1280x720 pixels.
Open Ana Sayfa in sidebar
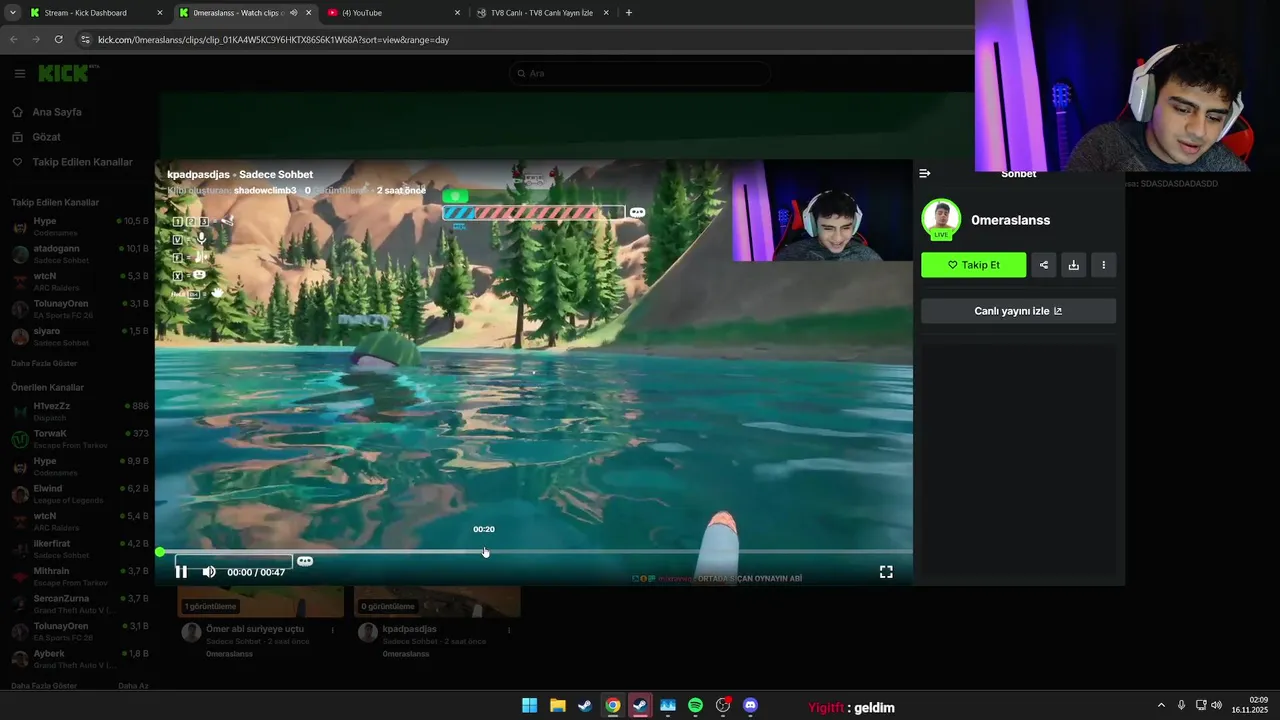tap(57, 112)
